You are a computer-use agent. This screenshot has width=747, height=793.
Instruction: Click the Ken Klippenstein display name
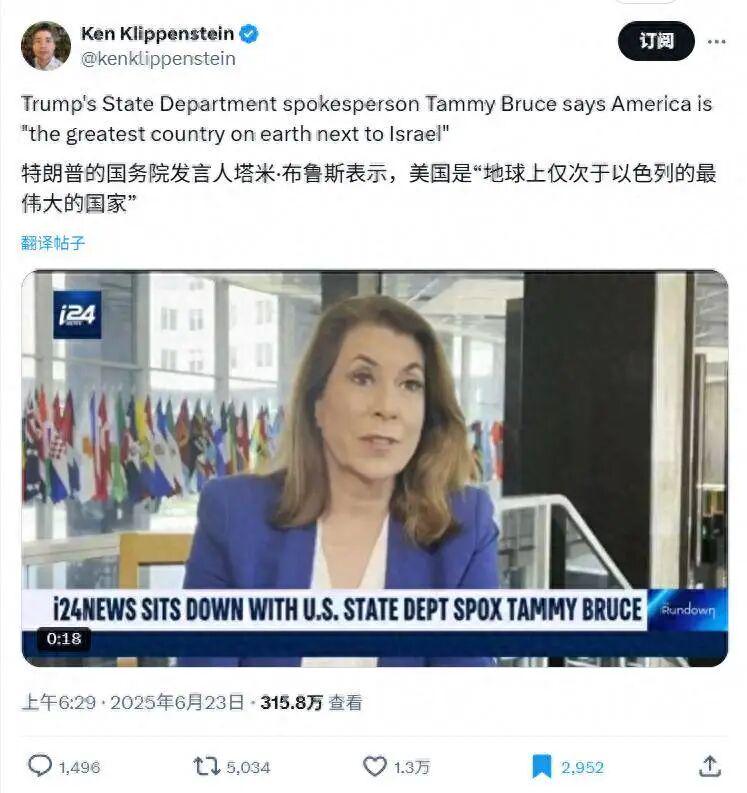[157, 34]
